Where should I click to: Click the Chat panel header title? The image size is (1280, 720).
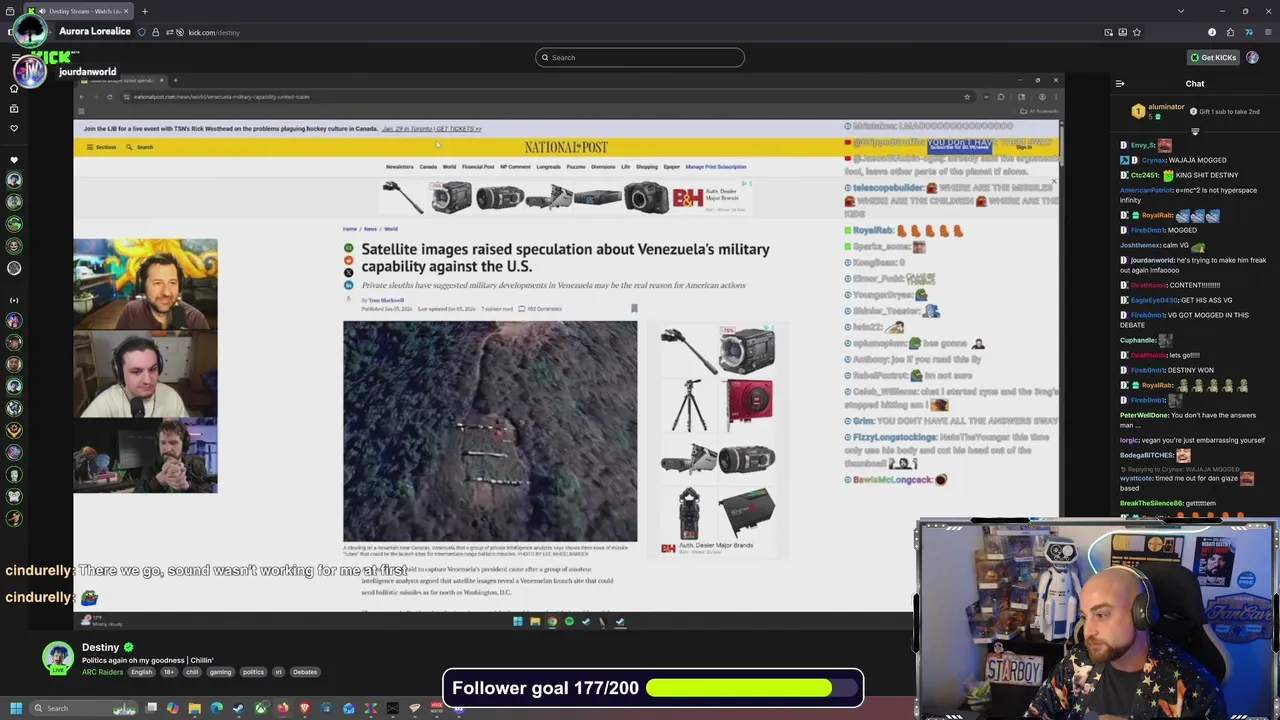click(1195, 84)
